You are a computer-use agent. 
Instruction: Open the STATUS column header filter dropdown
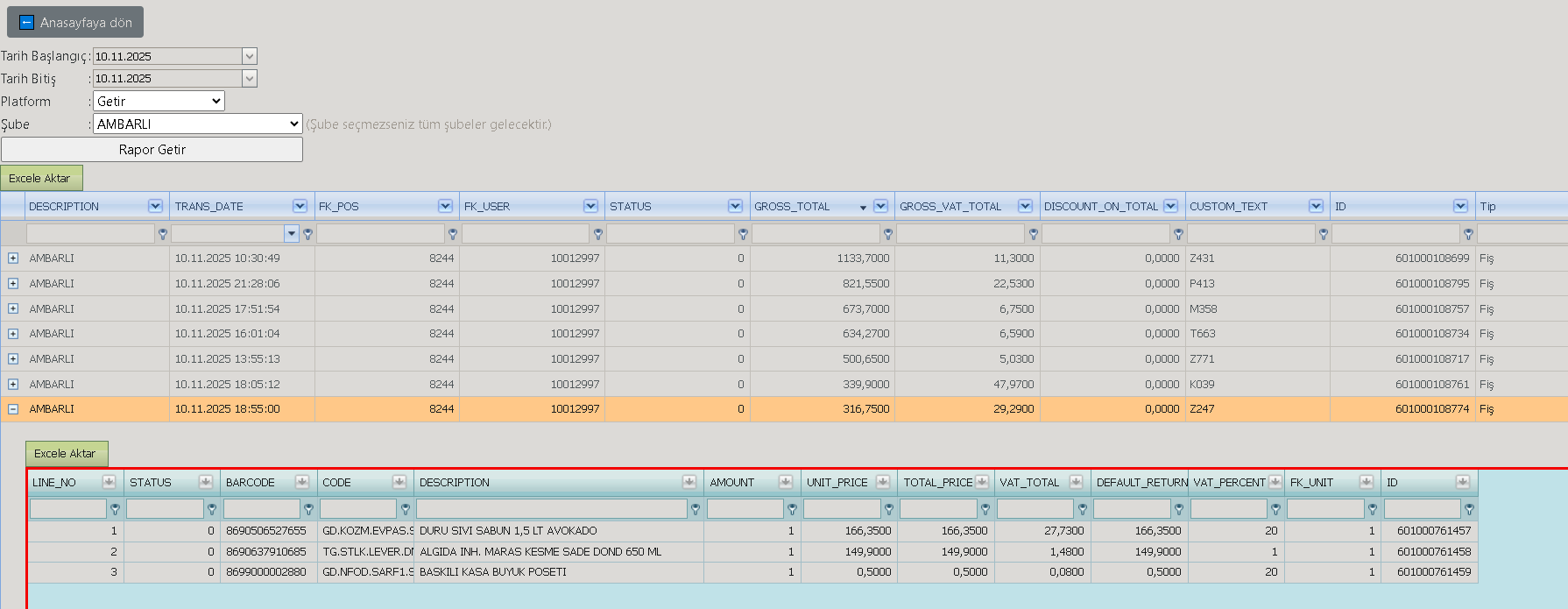pos(735,206)
